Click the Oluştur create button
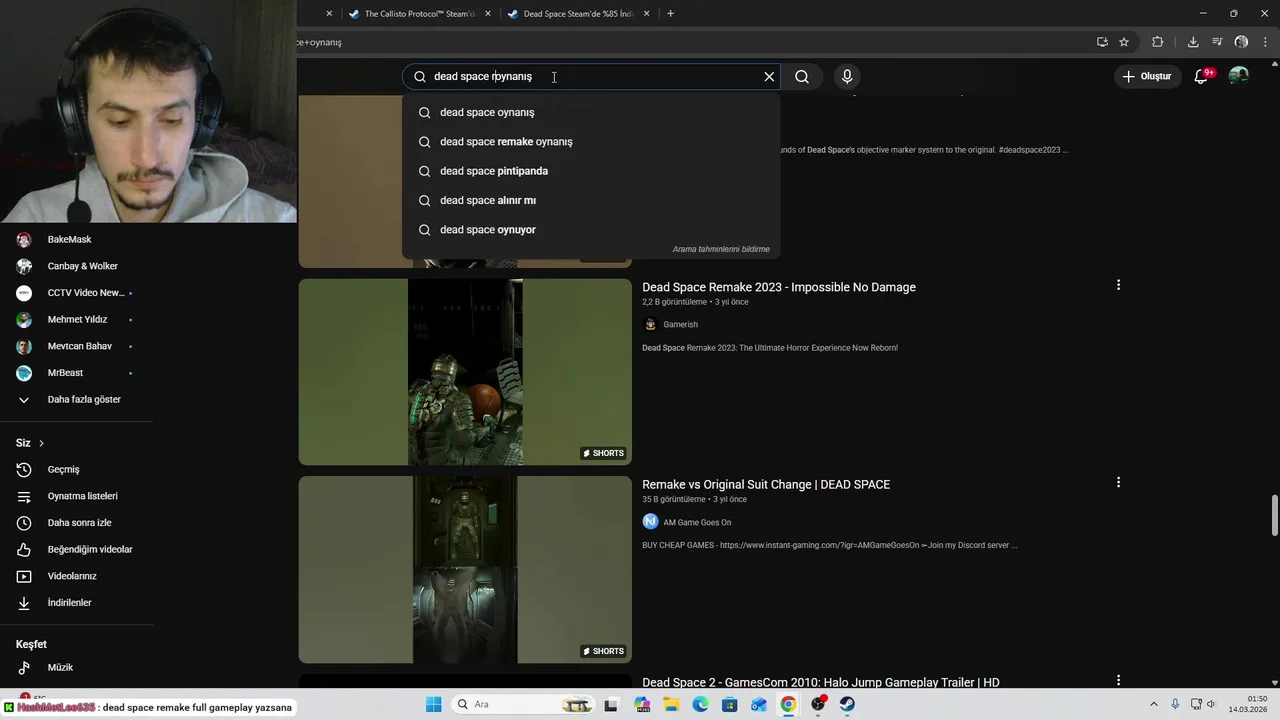Screen dimensions: 1280x720 click(1146, 76)
